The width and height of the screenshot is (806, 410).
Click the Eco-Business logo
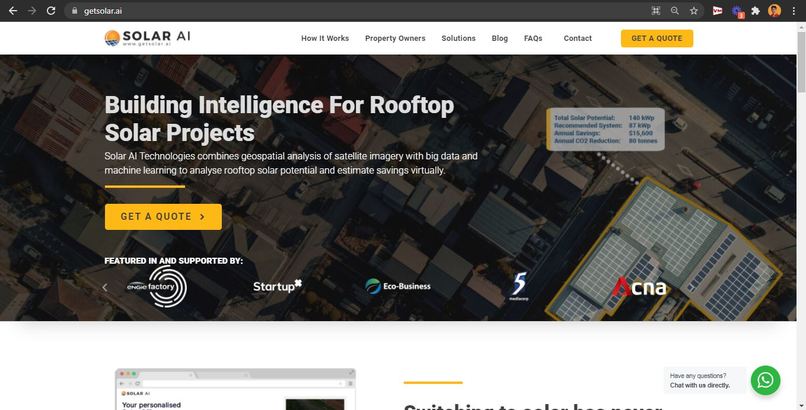click(x=398, y=286)
